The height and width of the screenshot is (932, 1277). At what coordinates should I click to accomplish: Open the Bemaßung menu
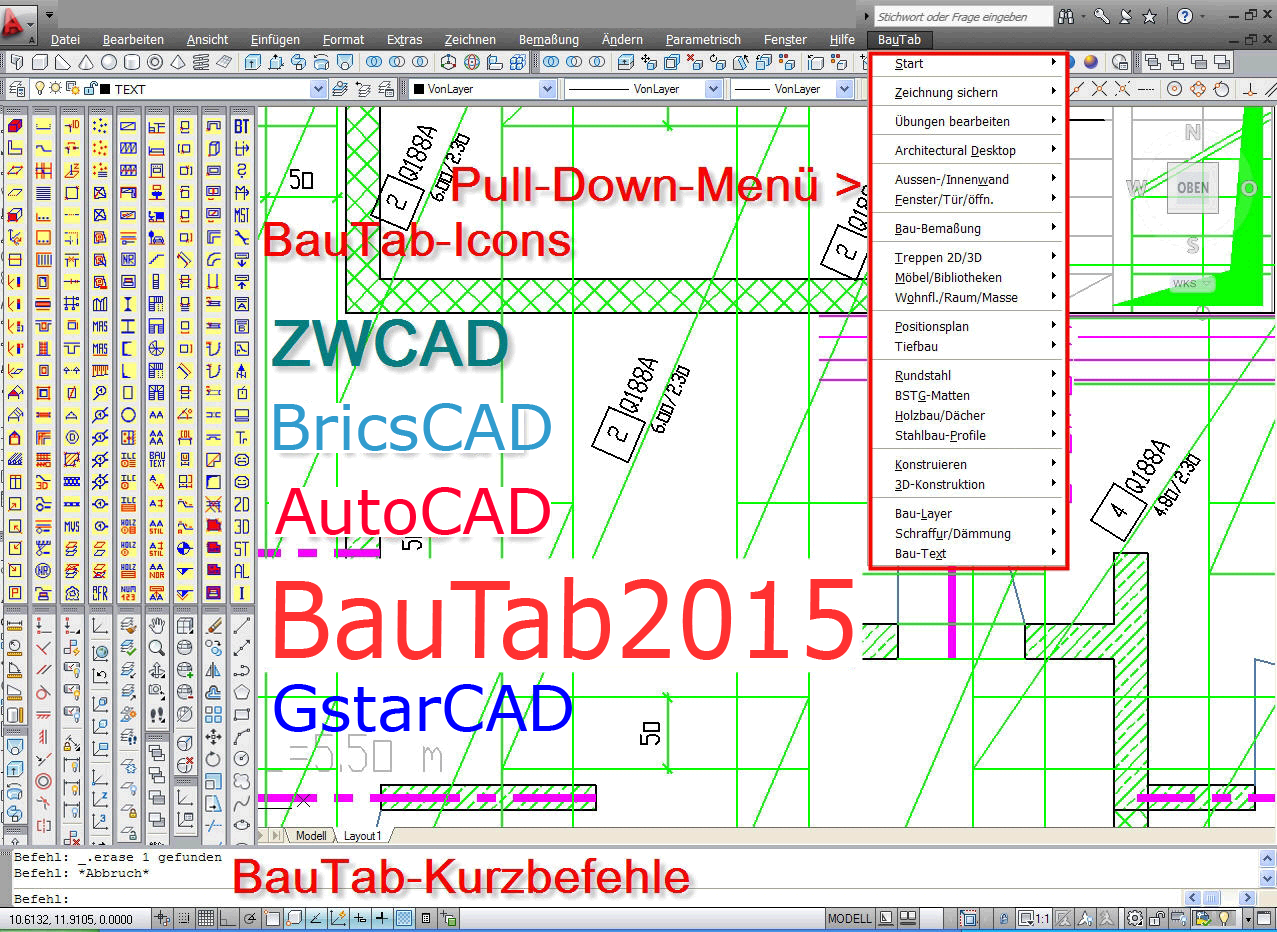[548, 40]
